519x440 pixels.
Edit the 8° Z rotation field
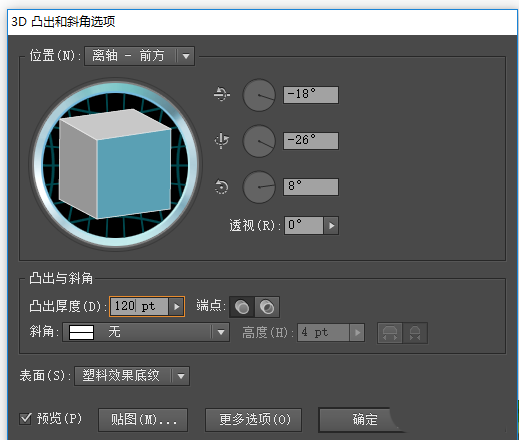(311, 187)
